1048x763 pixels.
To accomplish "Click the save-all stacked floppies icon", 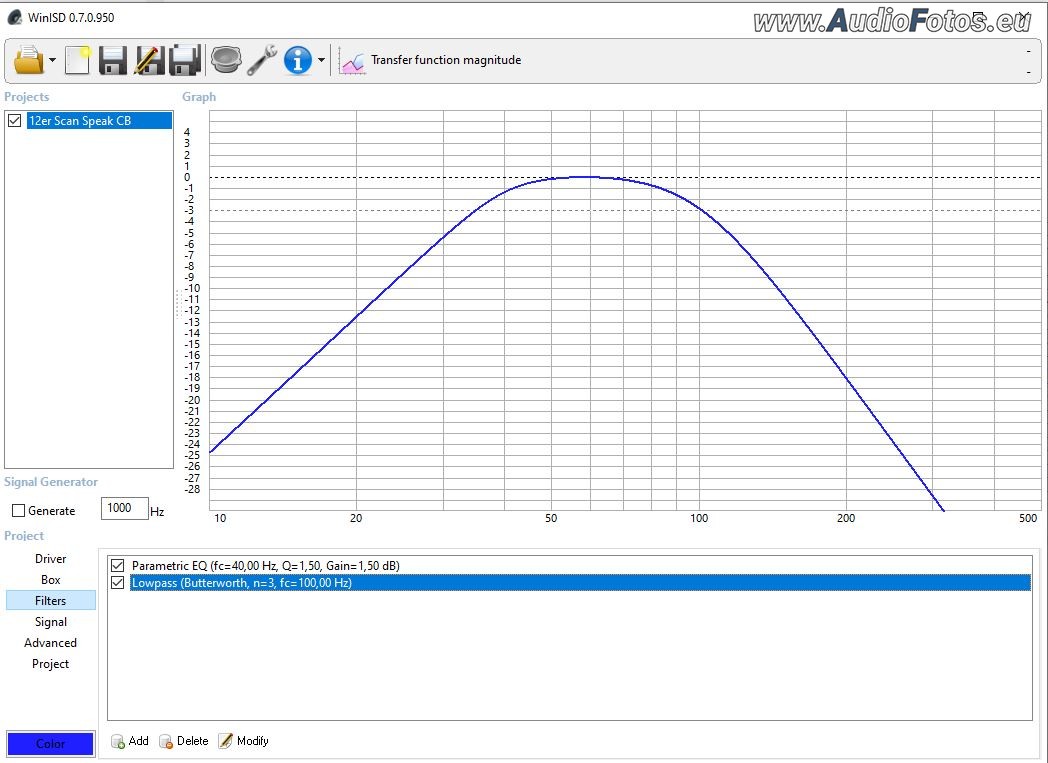I will coord(185,60).
